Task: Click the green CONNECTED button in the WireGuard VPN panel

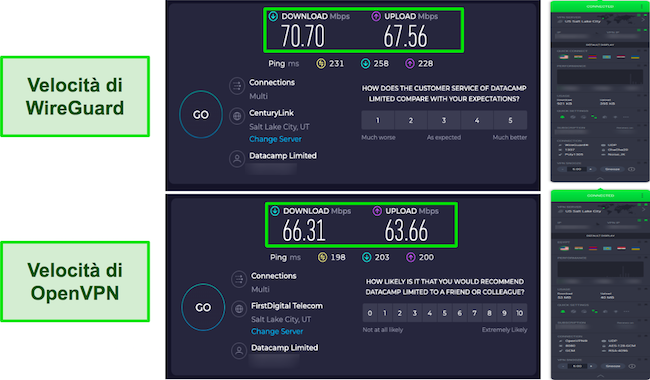Action: tap(600, 6)
